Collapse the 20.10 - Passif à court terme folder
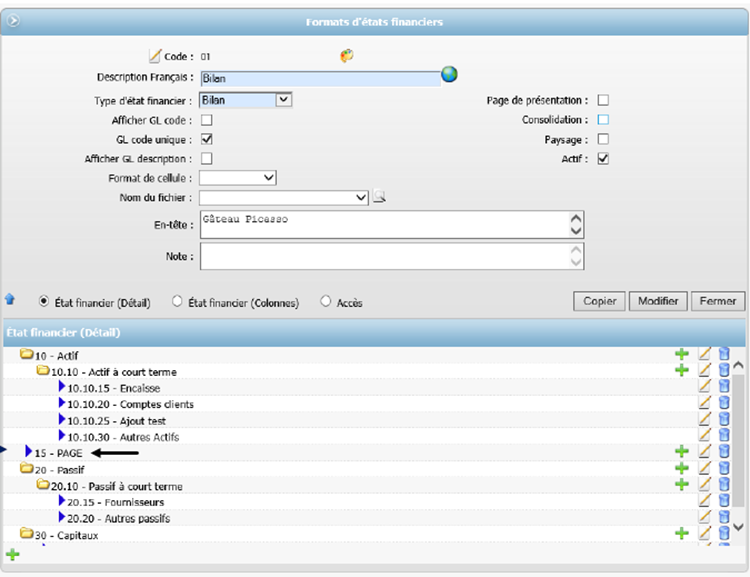Image resolution: width=750 pixels, height=577 pixels. [x=43, y=485]
